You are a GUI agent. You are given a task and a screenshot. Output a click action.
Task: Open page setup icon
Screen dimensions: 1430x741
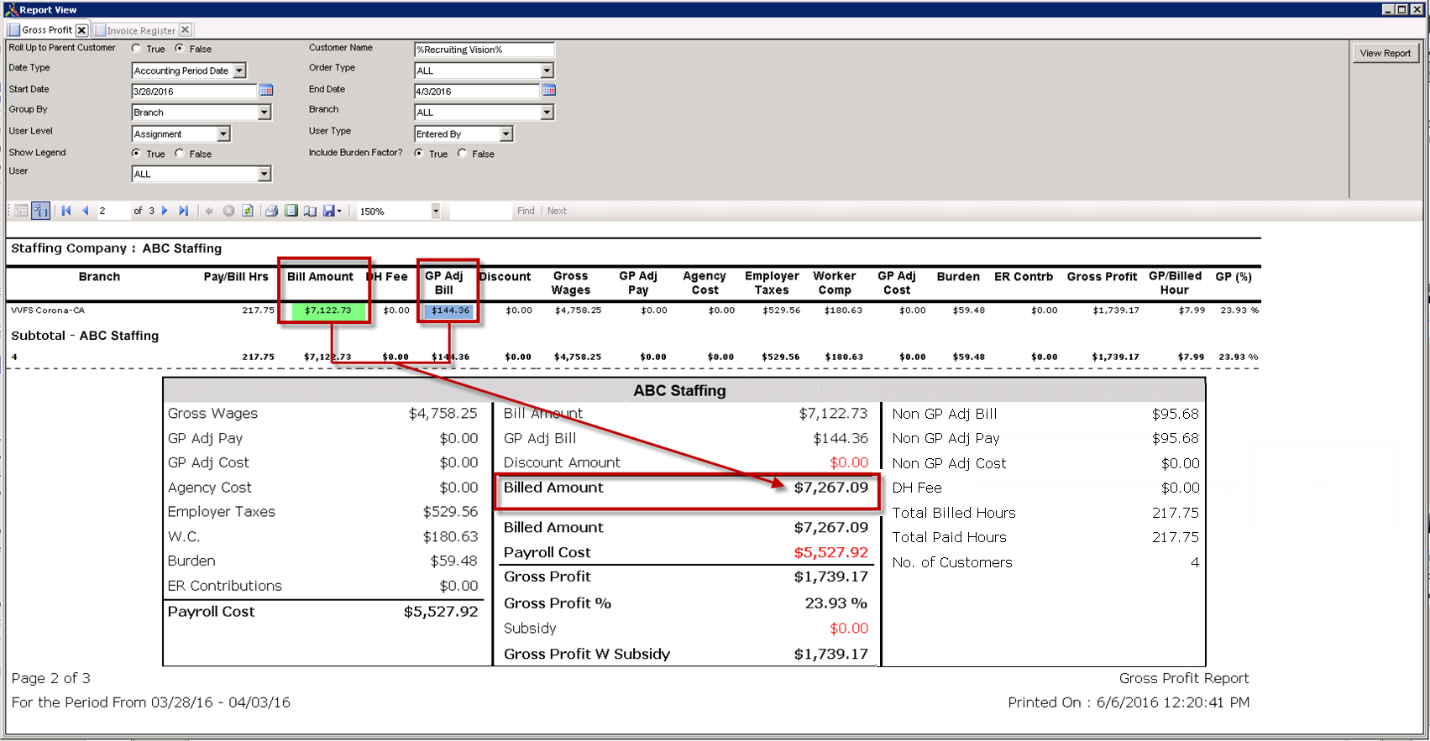(310, 211)
